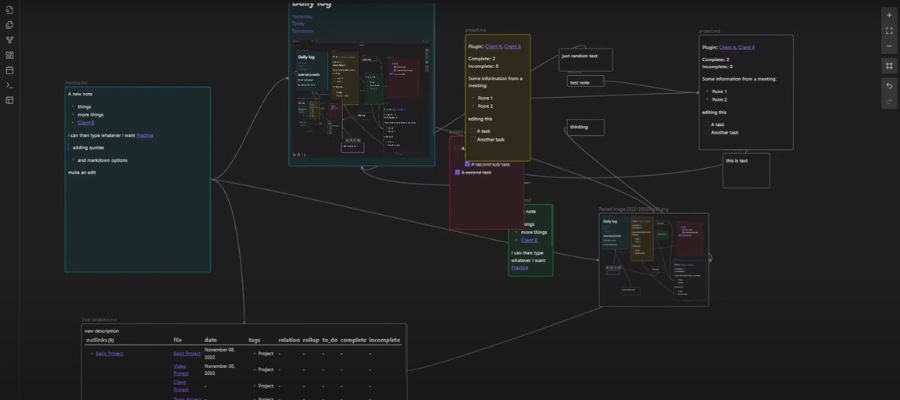The image size is (900, 400).
Task: Click the zoom out minus button
Action: 889,46
